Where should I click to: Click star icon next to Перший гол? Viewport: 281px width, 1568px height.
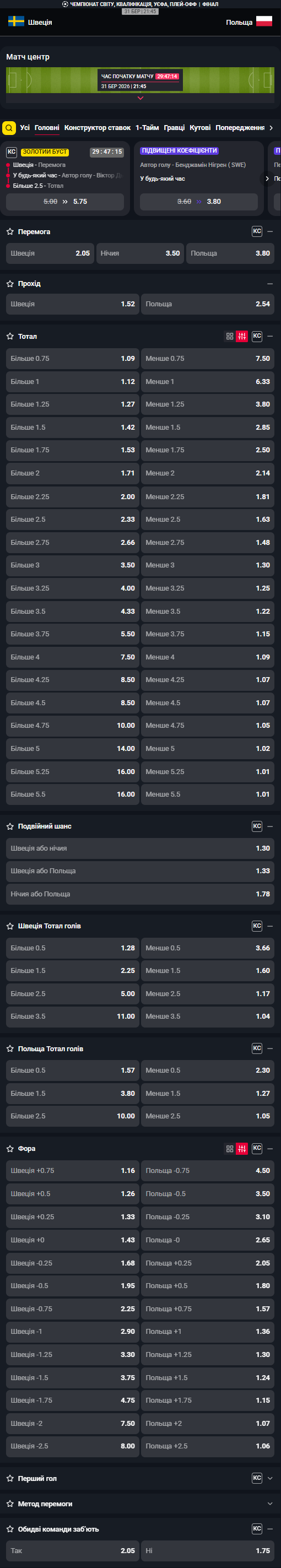click(x=10, y=1479)
